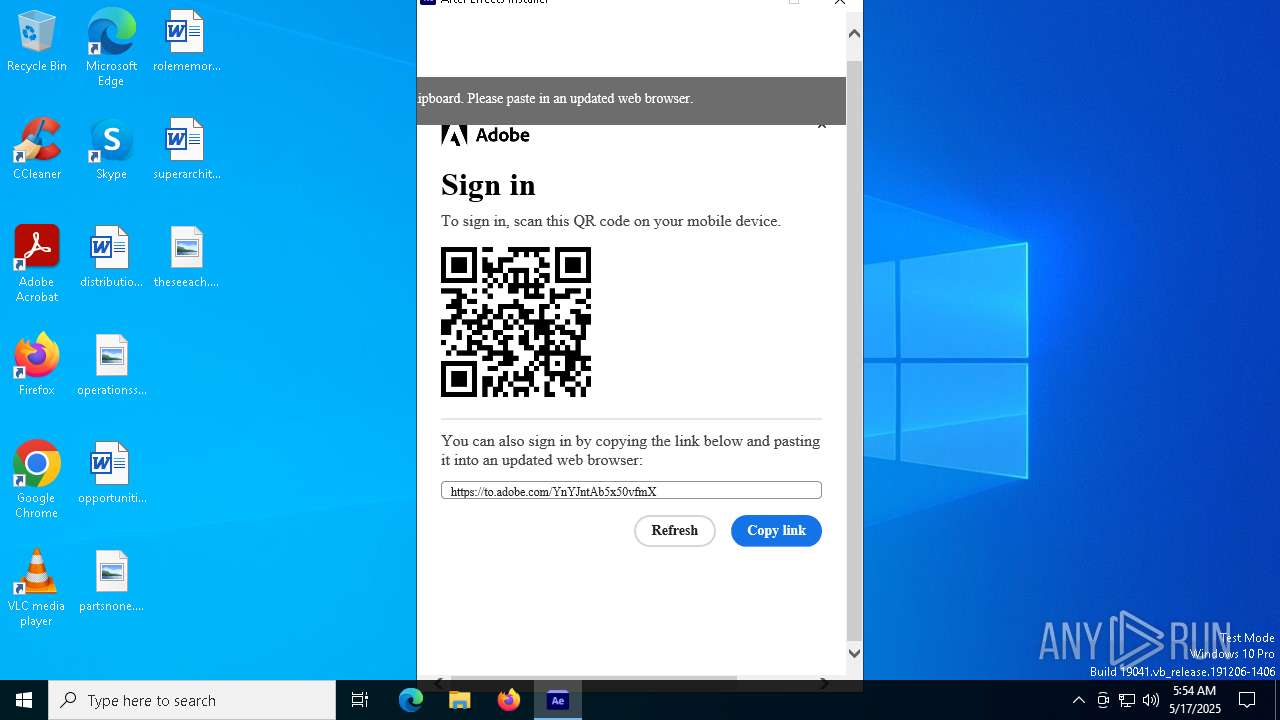Open VLC media player desktop shortcut

[37, 588]
